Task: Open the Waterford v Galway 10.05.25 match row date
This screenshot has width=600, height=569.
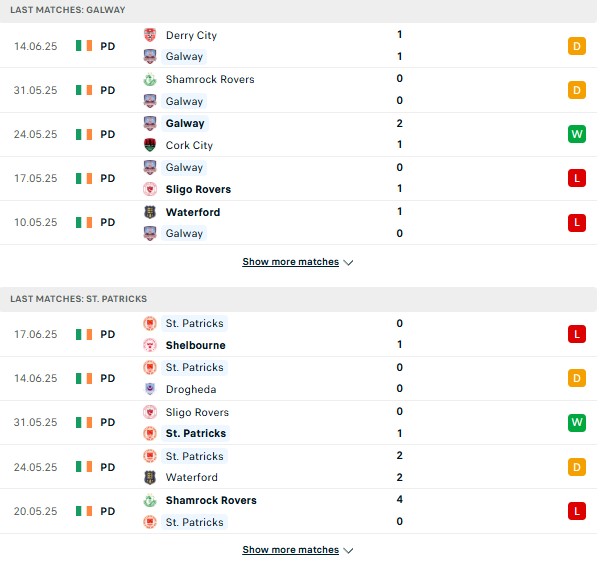Action: click(x=36, y=222)
